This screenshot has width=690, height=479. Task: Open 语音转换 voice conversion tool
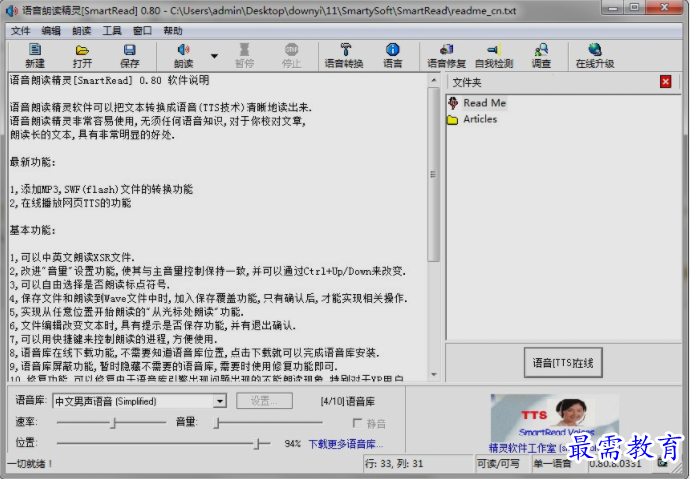point(344,55)
